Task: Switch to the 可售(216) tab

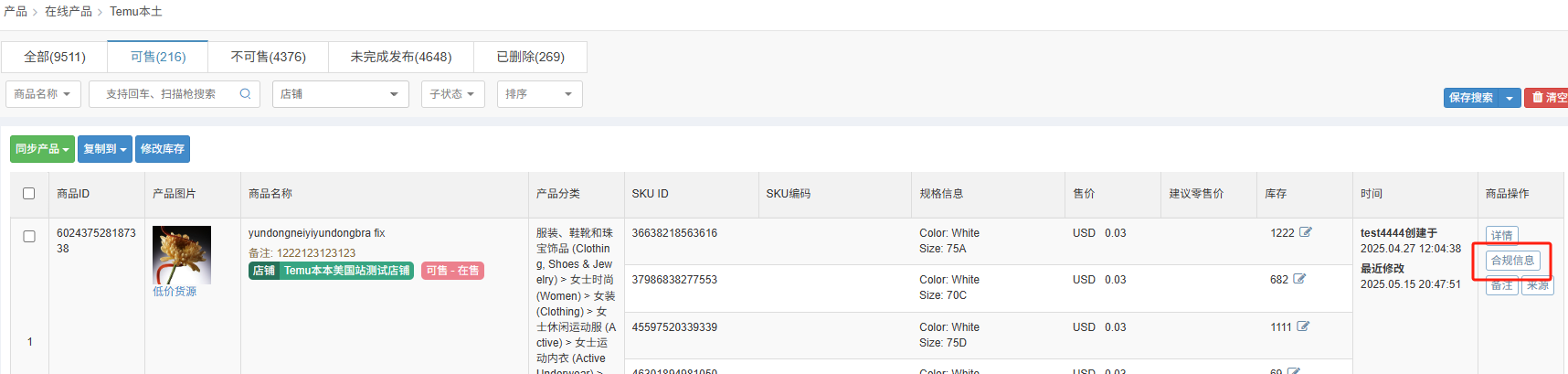Action: [x=158, y=57]
